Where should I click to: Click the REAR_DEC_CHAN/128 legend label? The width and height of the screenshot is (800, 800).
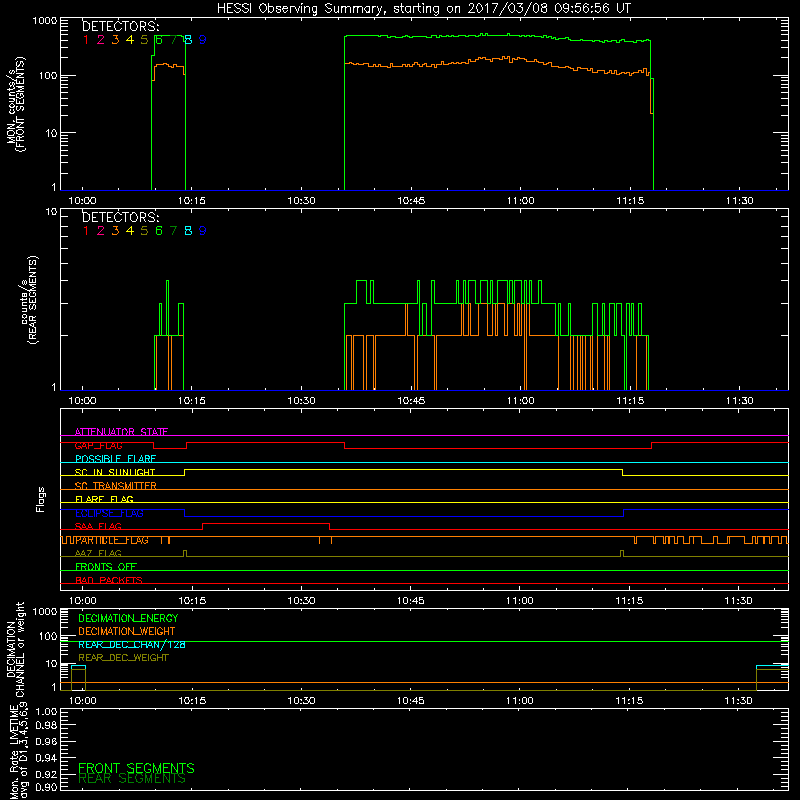tap(132, 644)
